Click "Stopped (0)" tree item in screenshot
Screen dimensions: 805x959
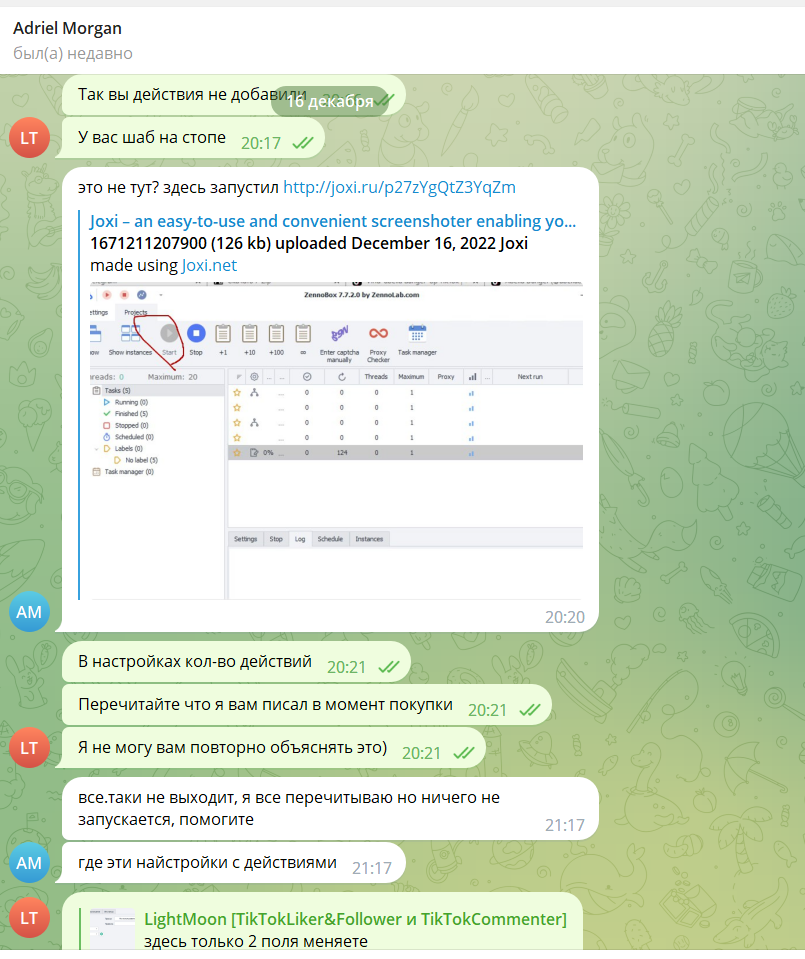pyautogui.click(x=132, y=426)
